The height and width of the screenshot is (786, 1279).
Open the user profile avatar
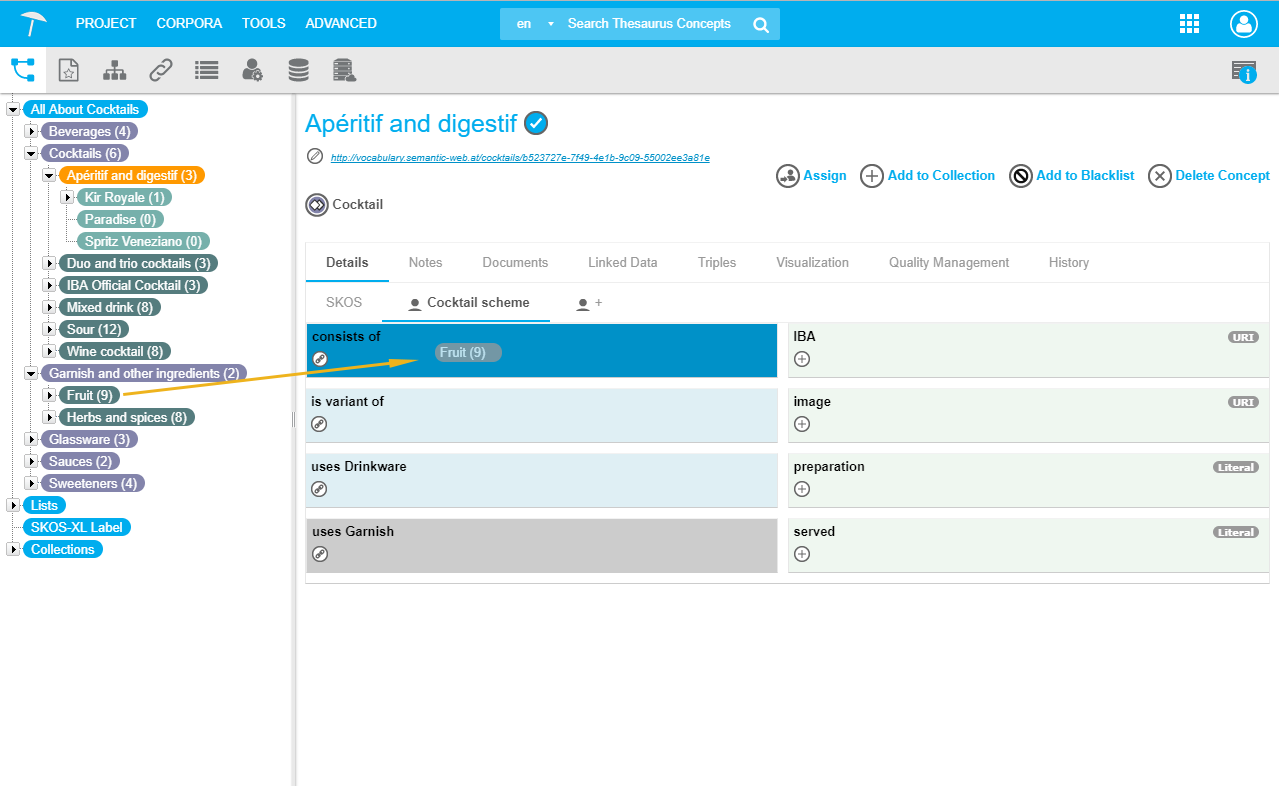pos(1244,24)
